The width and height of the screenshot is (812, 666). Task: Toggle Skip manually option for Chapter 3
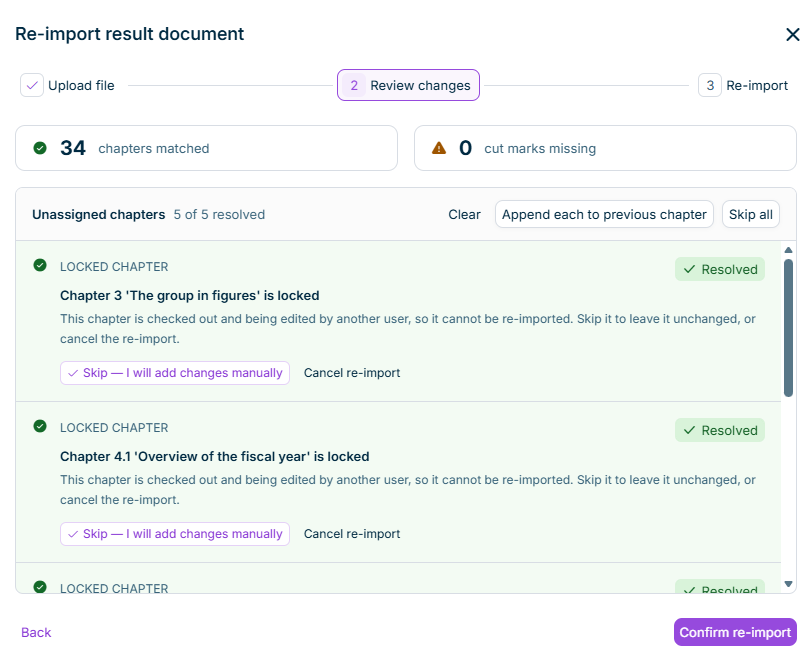coord(175,373)
